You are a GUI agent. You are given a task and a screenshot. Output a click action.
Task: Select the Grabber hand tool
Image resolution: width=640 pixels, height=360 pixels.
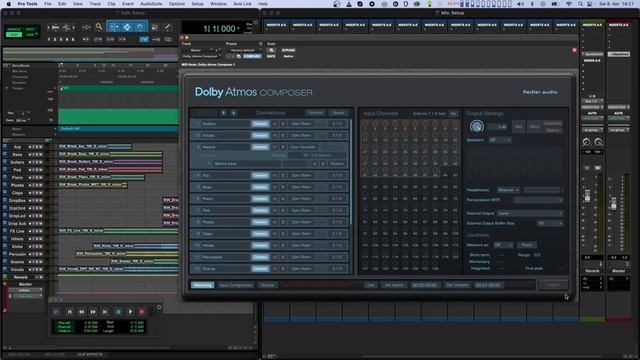[140, 27]
